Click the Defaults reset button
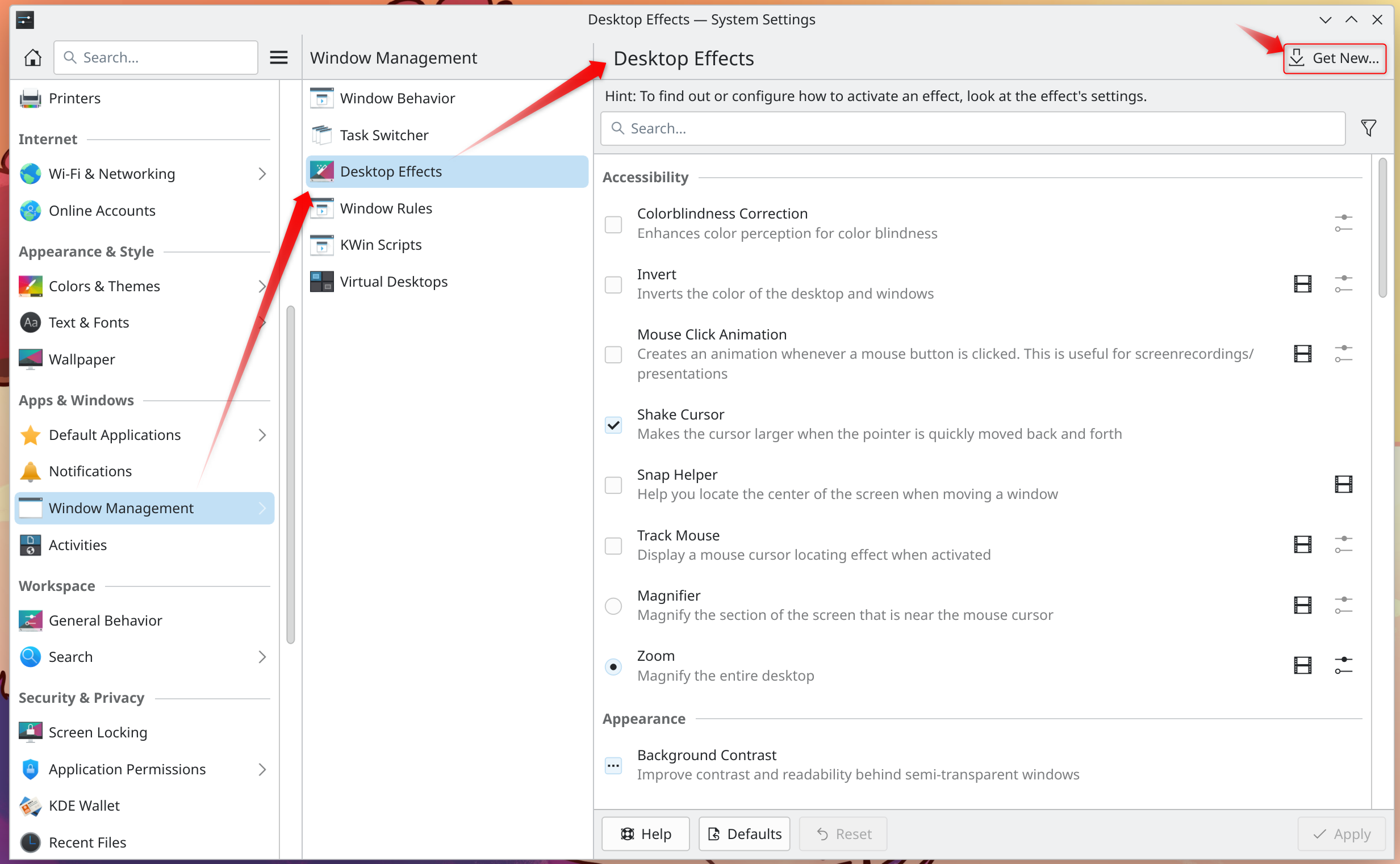1400x864 pixels. pos(745,833)
